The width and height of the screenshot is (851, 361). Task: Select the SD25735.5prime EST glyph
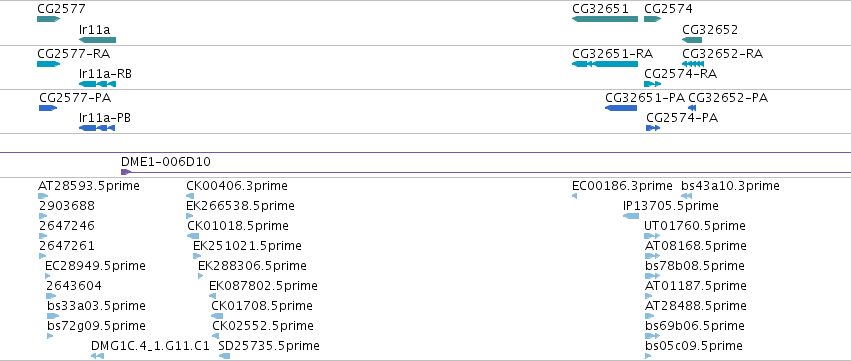(224, 356)
